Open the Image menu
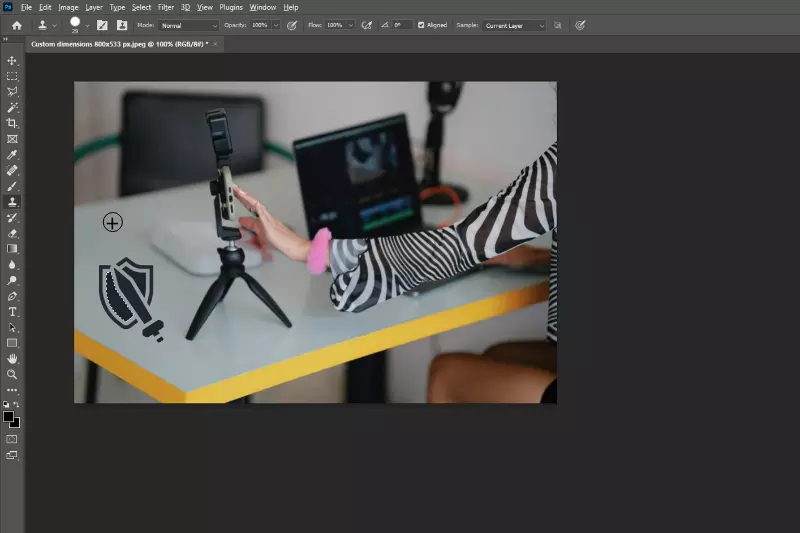800x533 pixels. pos(68,8)
